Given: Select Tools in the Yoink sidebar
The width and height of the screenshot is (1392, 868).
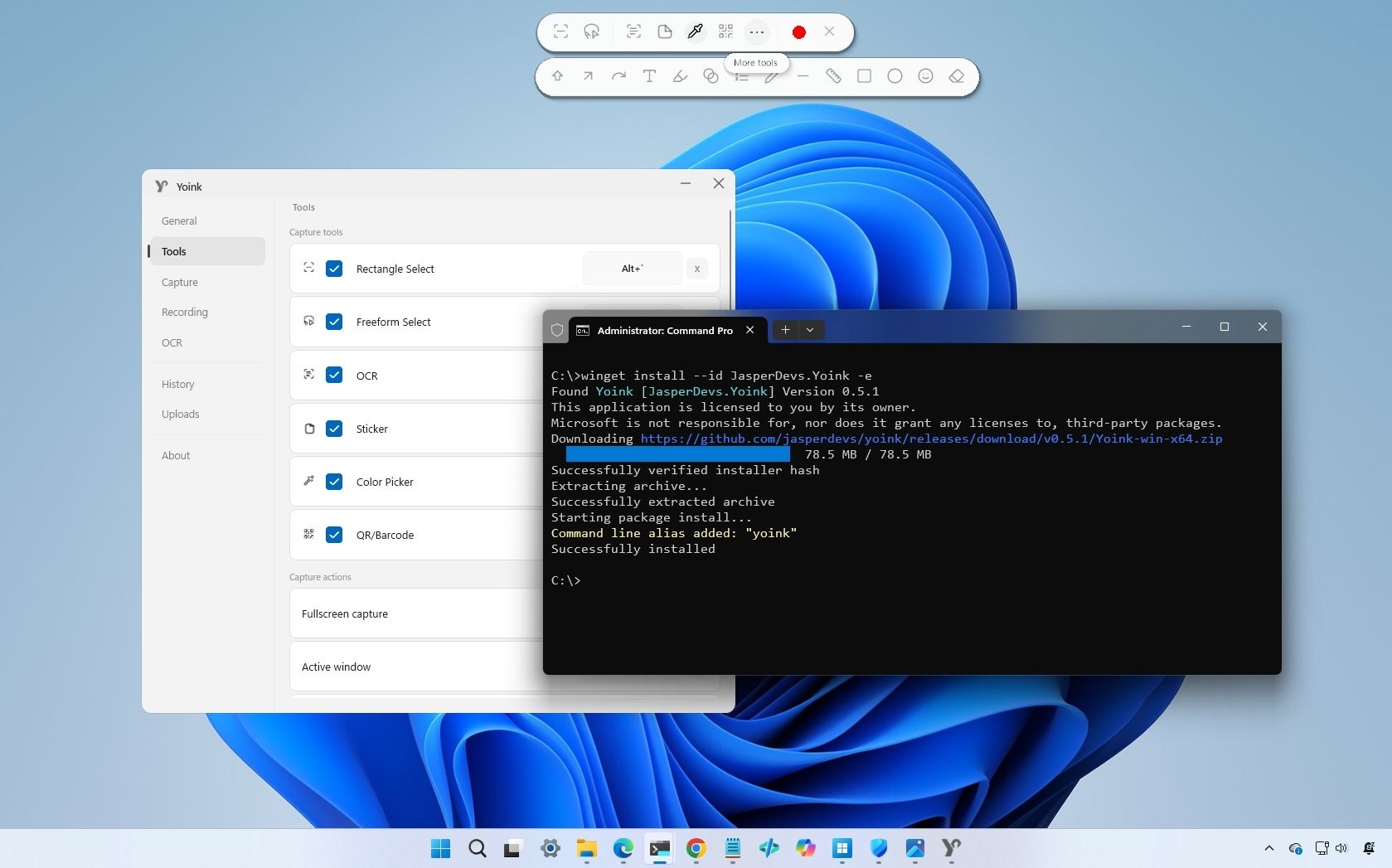Looking at the screenshot, I should click(207, 251).
